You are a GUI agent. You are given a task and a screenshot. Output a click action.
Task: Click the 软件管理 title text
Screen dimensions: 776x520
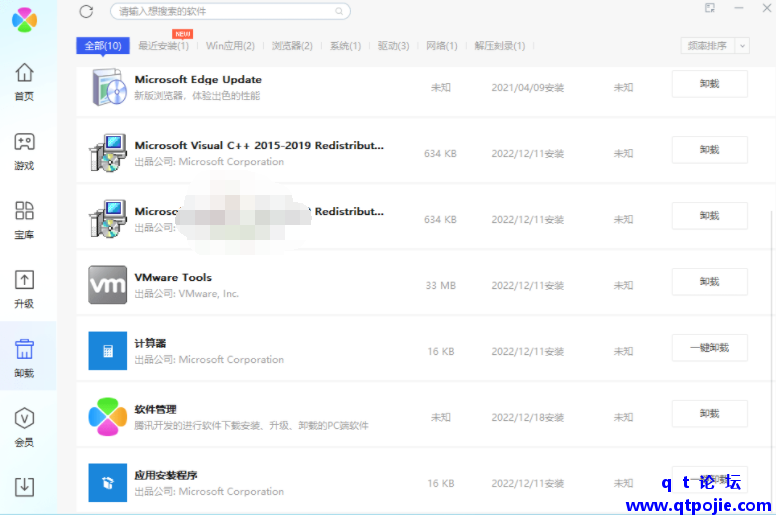(x=155, y=409)
